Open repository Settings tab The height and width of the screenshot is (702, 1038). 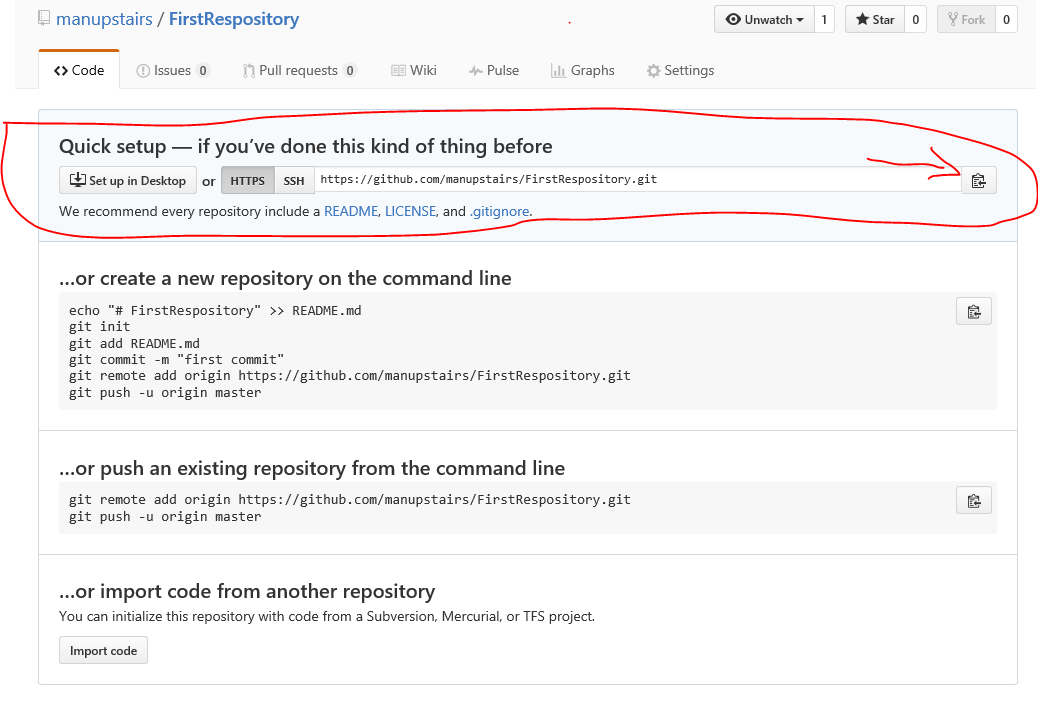tap(681, 70)
